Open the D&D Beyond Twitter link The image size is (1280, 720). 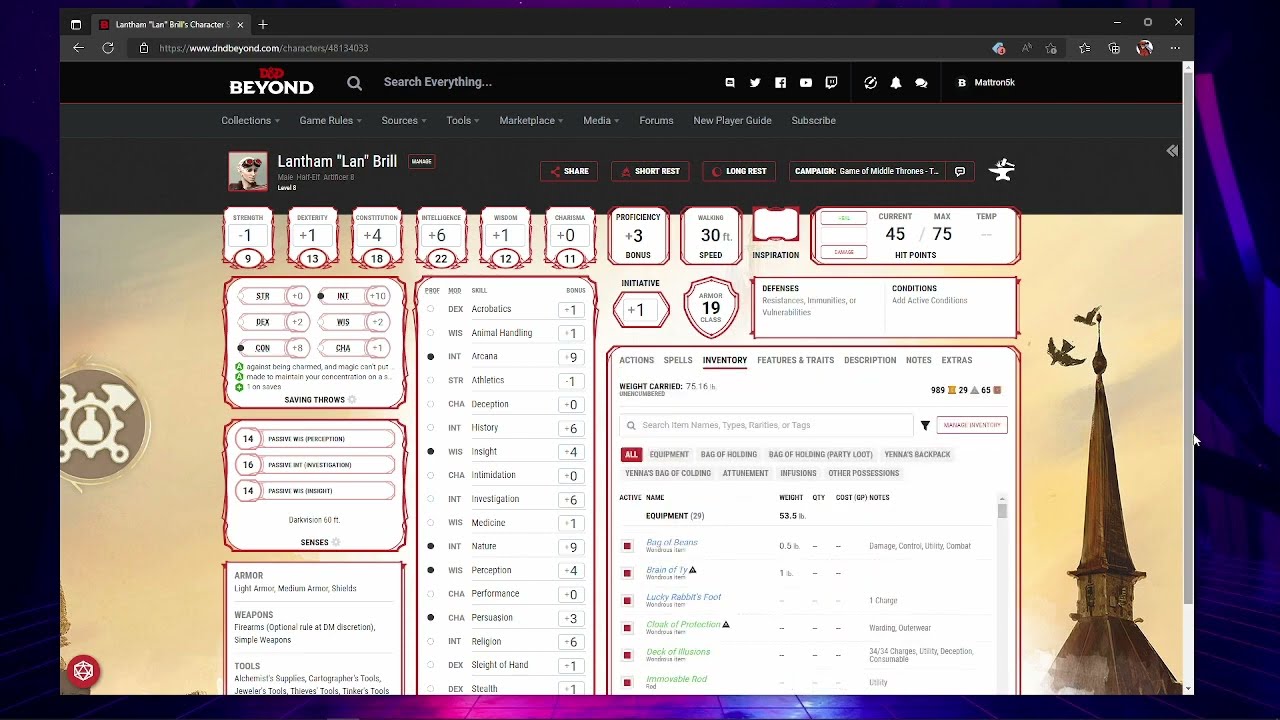click(755, 83)
